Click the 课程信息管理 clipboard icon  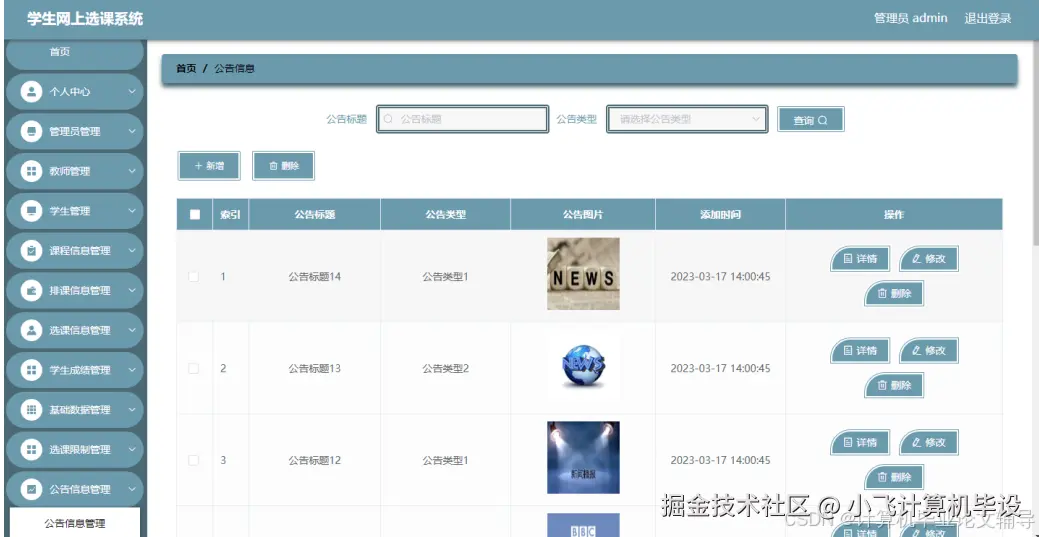pos(31,251)
